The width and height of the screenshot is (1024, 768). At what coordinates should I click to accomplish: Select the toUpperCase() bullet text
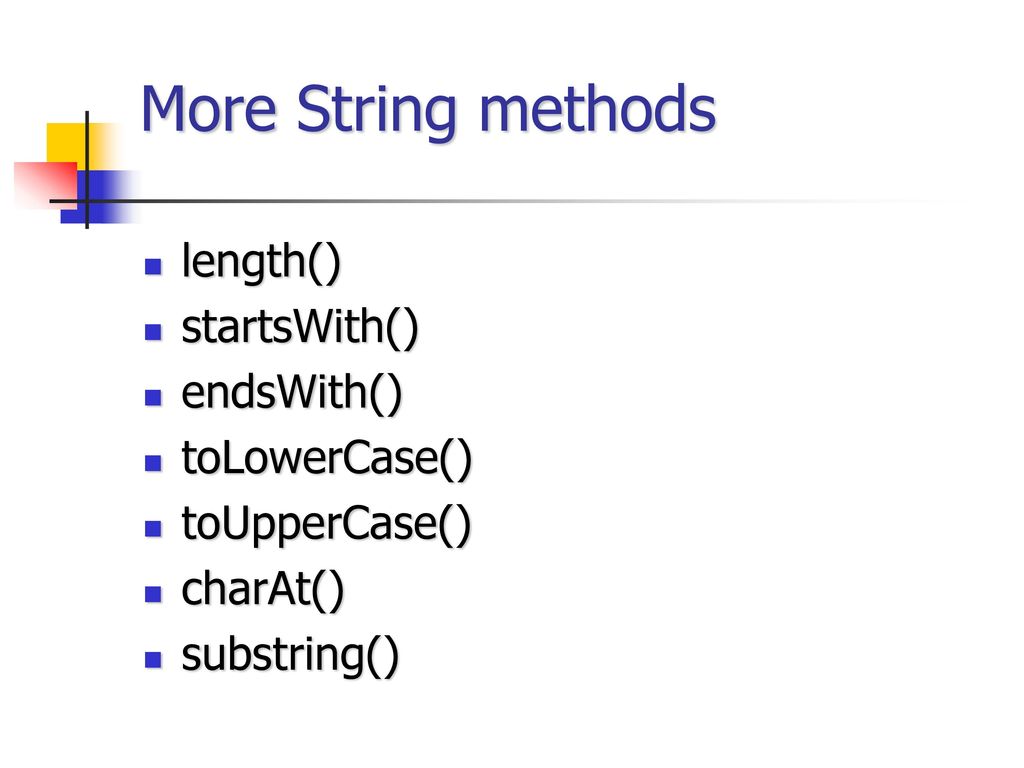click(x=326, y=524)
